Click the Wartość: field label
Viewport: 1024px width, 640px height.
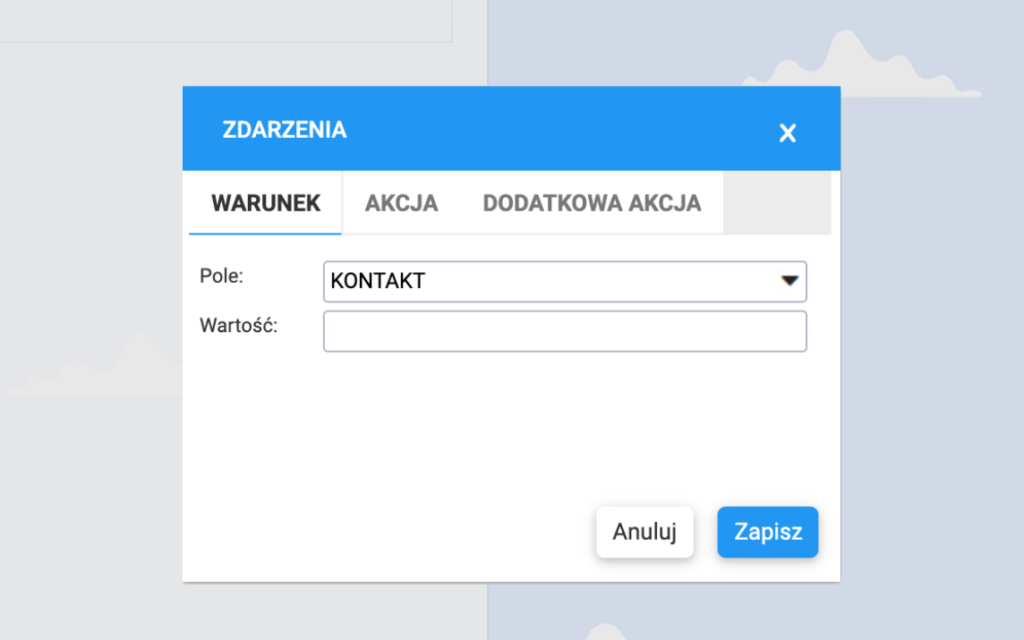click(238, 324)
